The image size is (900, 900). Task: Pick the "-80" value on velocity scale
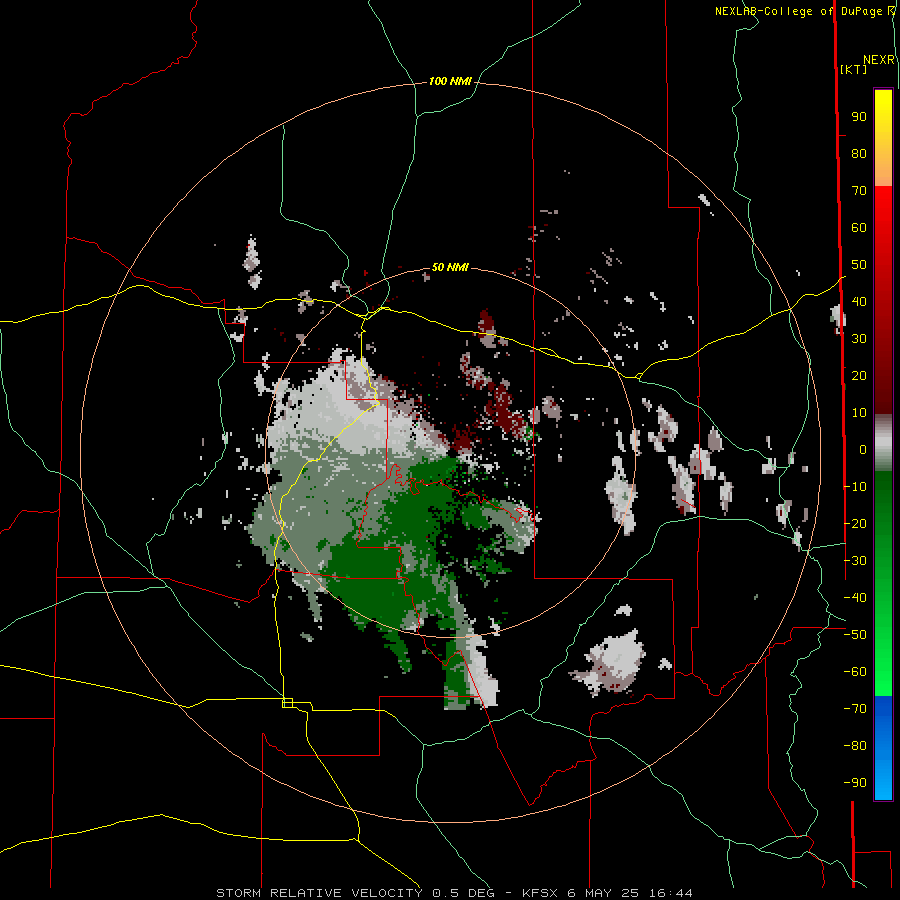(x=855, y=746)
